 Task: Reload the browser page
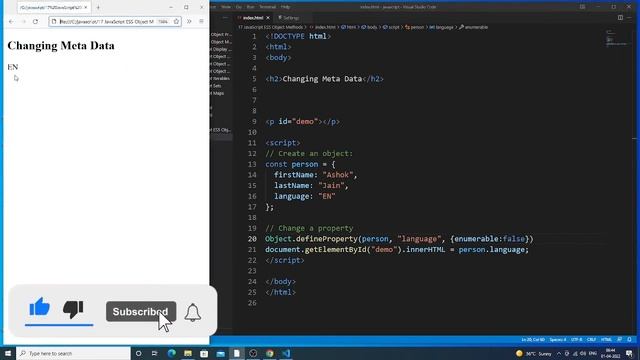[x=36, y=22]
